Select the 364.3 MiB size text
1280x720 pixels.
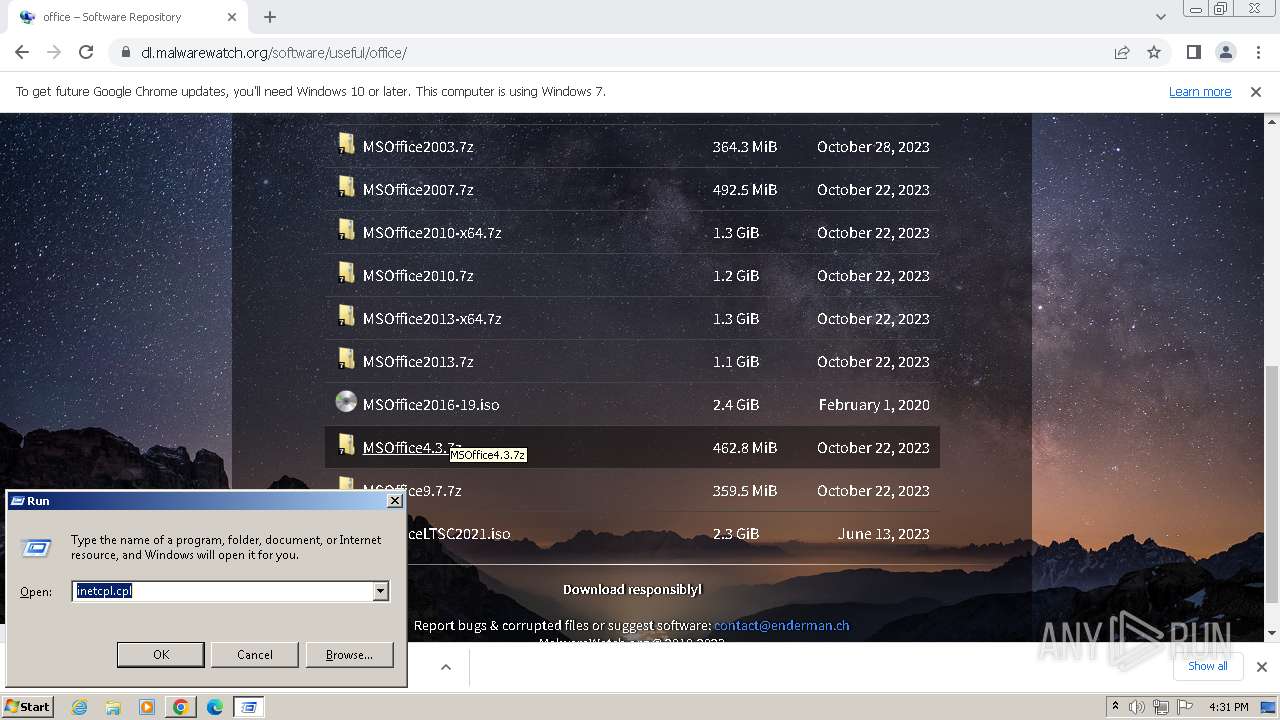(744, 146)
